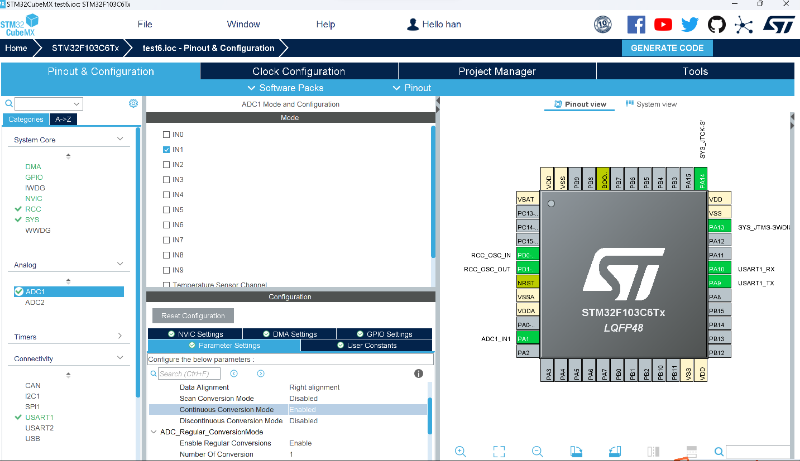Enable the IN0 channel checkbox
This screenshot has height=461, width=800.
167,134
